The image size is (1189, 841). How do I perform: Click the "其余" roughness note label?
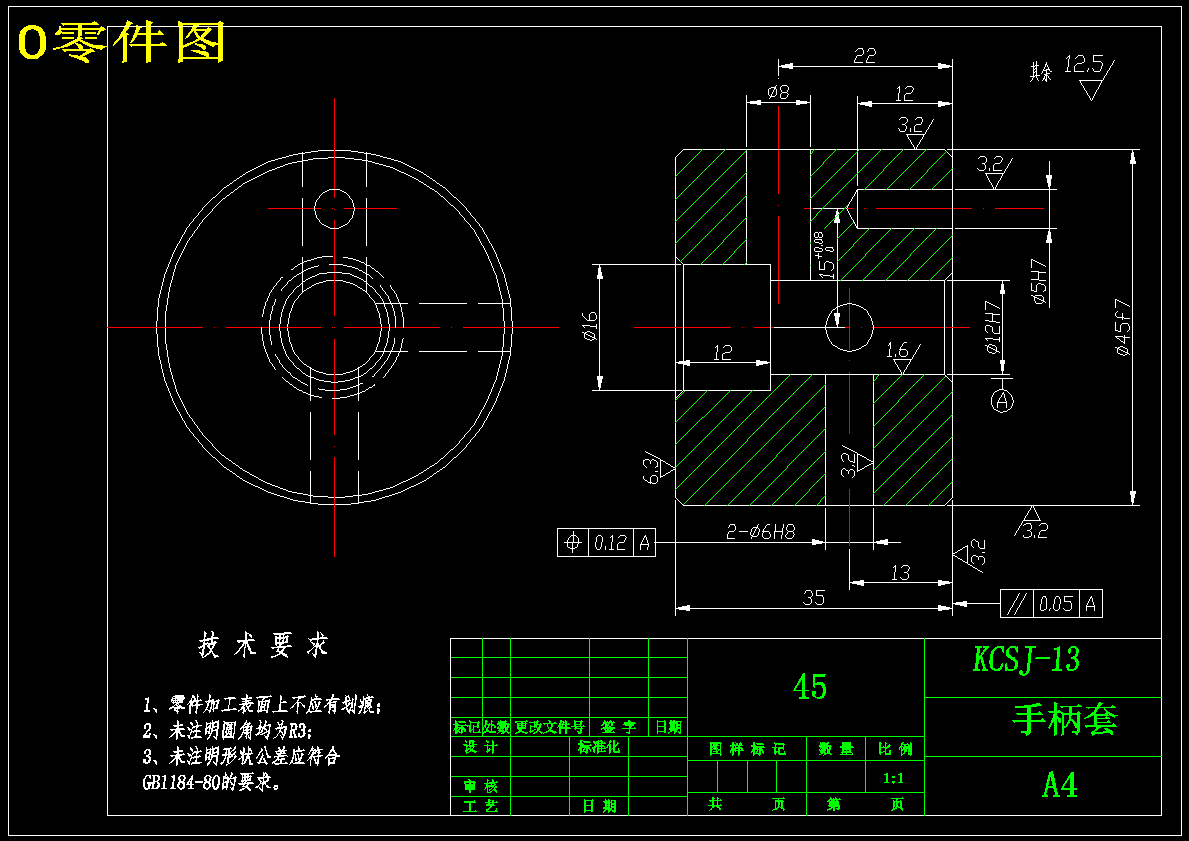[1041, 73]
